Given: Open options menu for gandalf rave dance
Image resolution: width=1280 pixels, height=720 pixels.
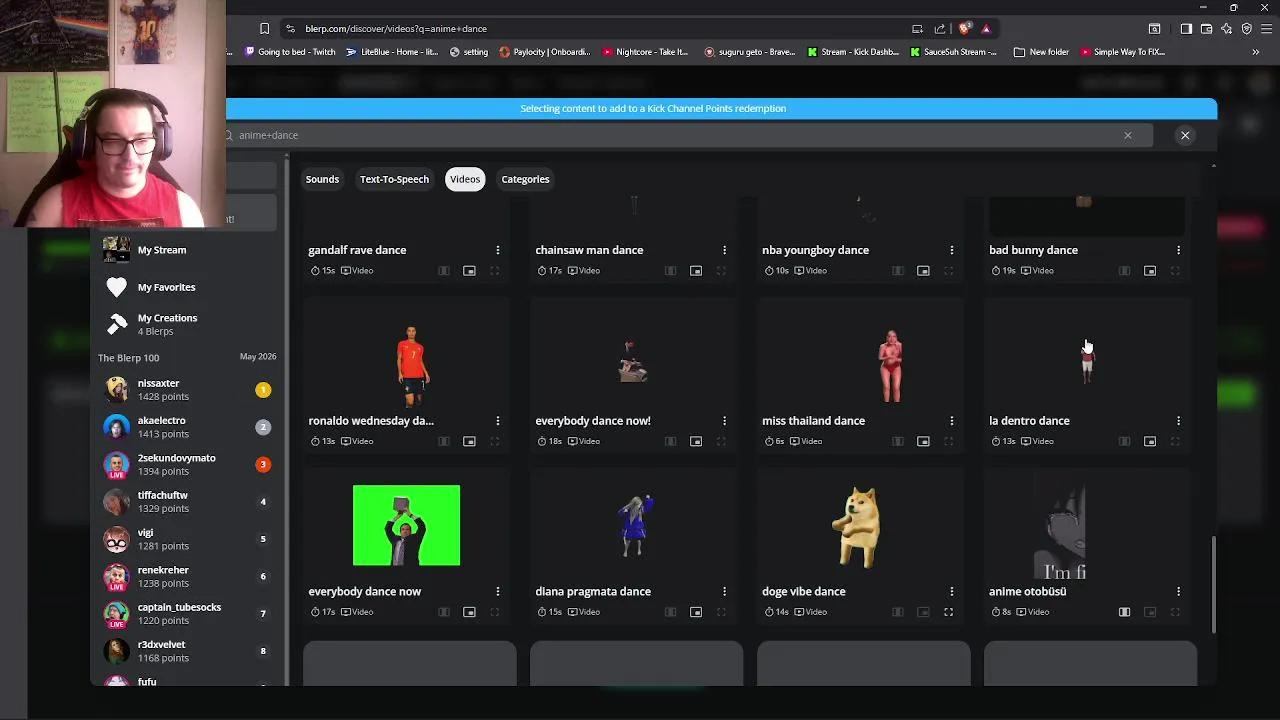Looking at the screenshot, I should pos(497,250).
